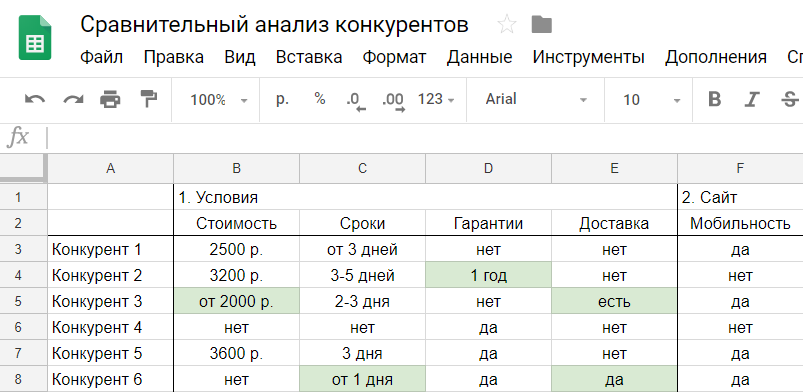This screenshot has width=803, height=392.
Task: Redo the last action
Action: tap(73, 99)
